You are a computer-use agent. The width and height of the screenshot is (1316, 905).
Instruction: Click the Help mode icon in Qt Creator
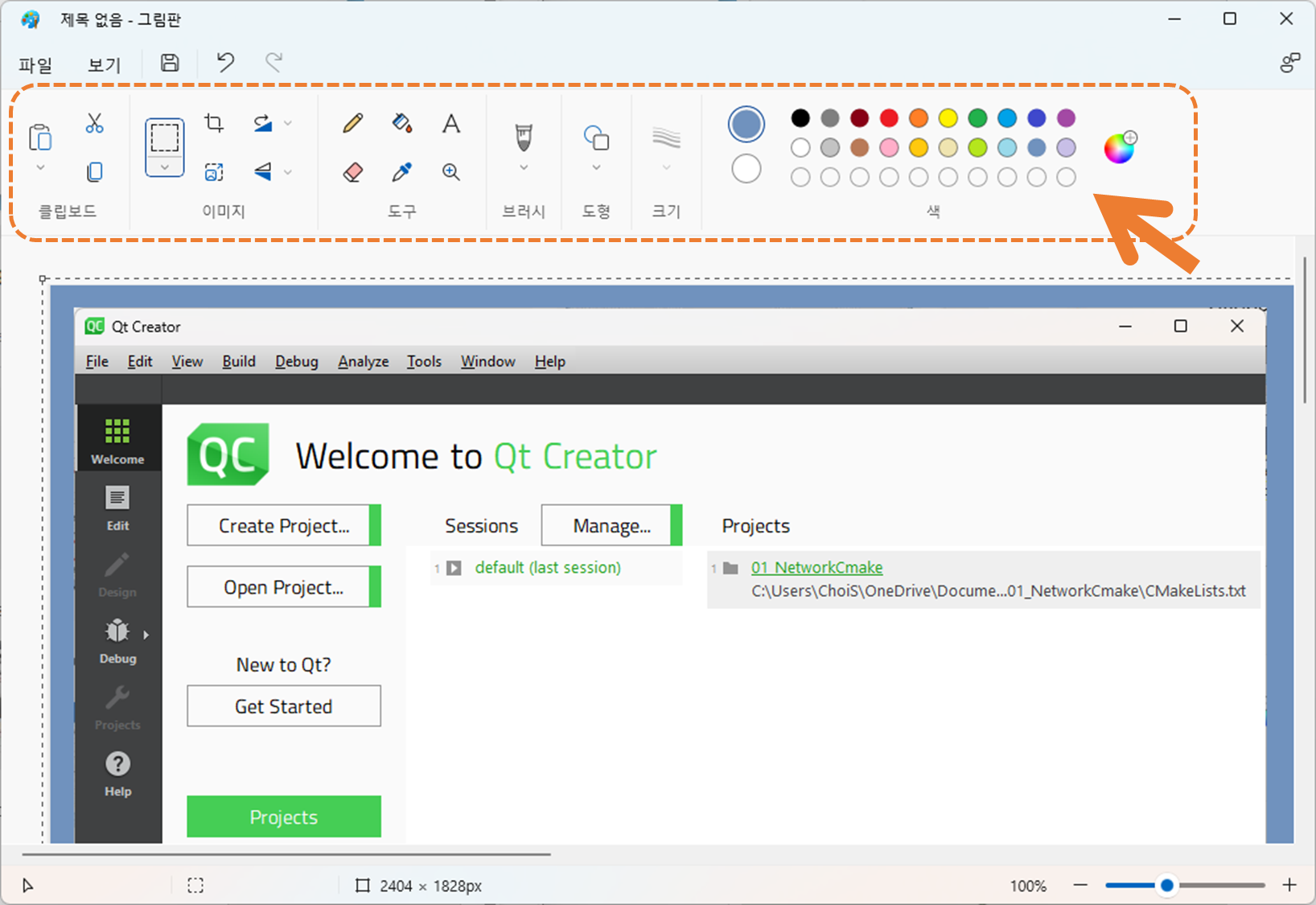click(x=117, y=774)
